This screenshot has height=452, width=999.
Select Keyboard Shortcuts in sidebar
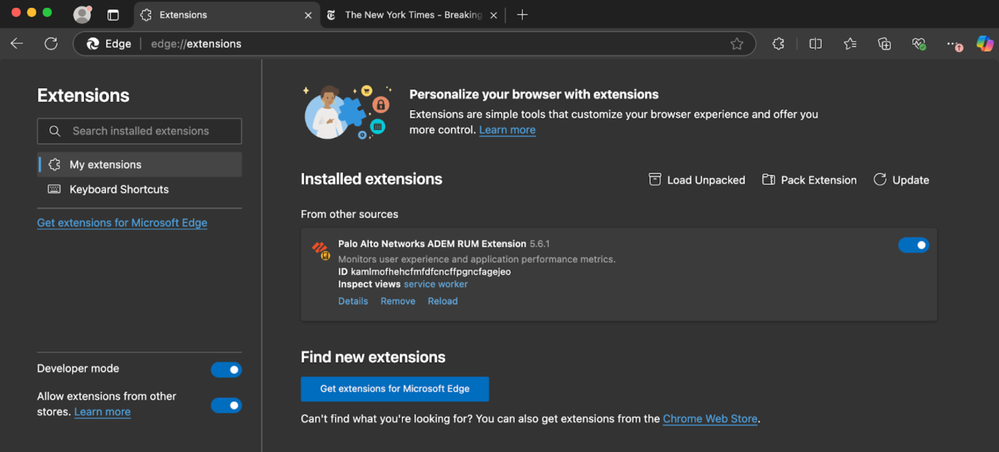click(x=118, y=189)
